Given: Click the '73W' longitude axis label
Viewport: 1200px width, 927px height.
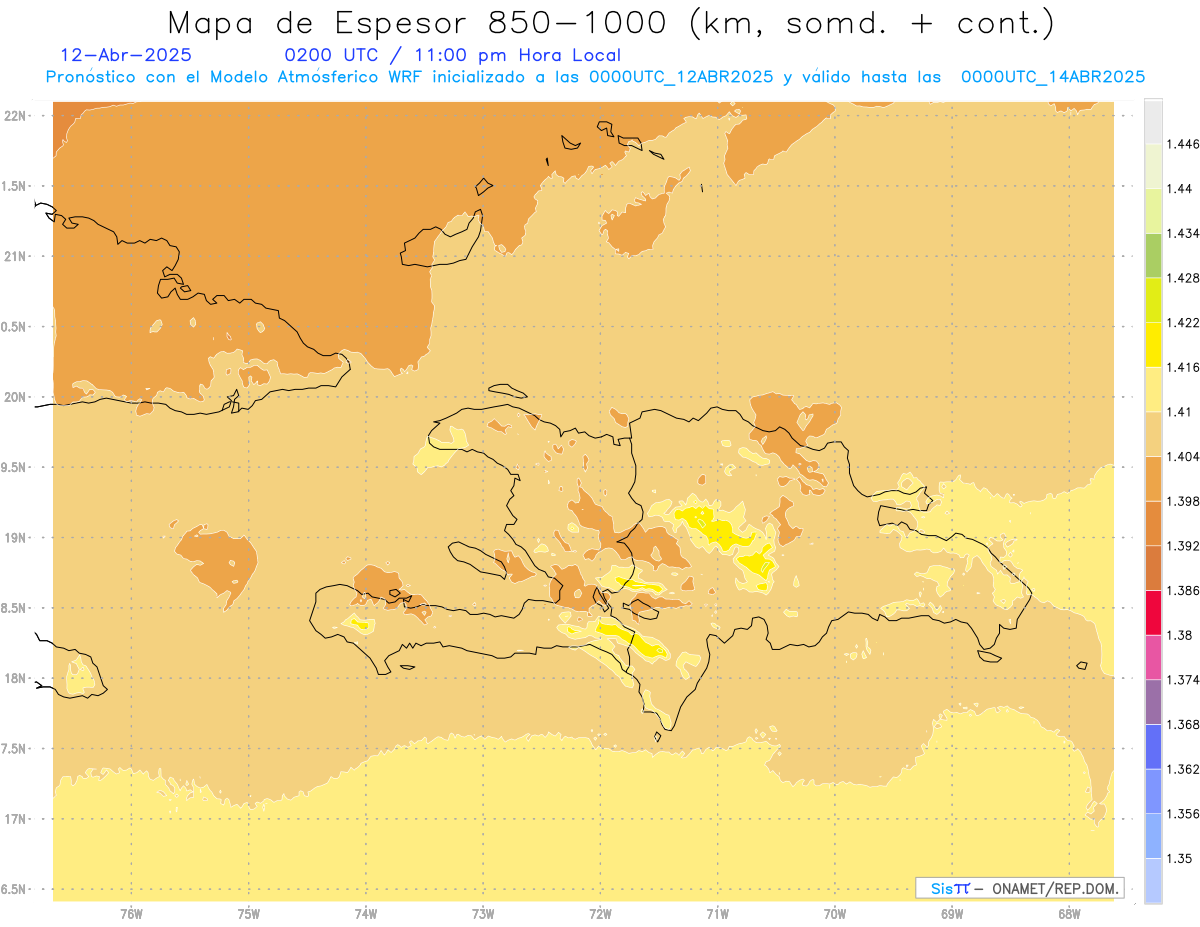Looking at the screenshot, I should click(483, 913).
